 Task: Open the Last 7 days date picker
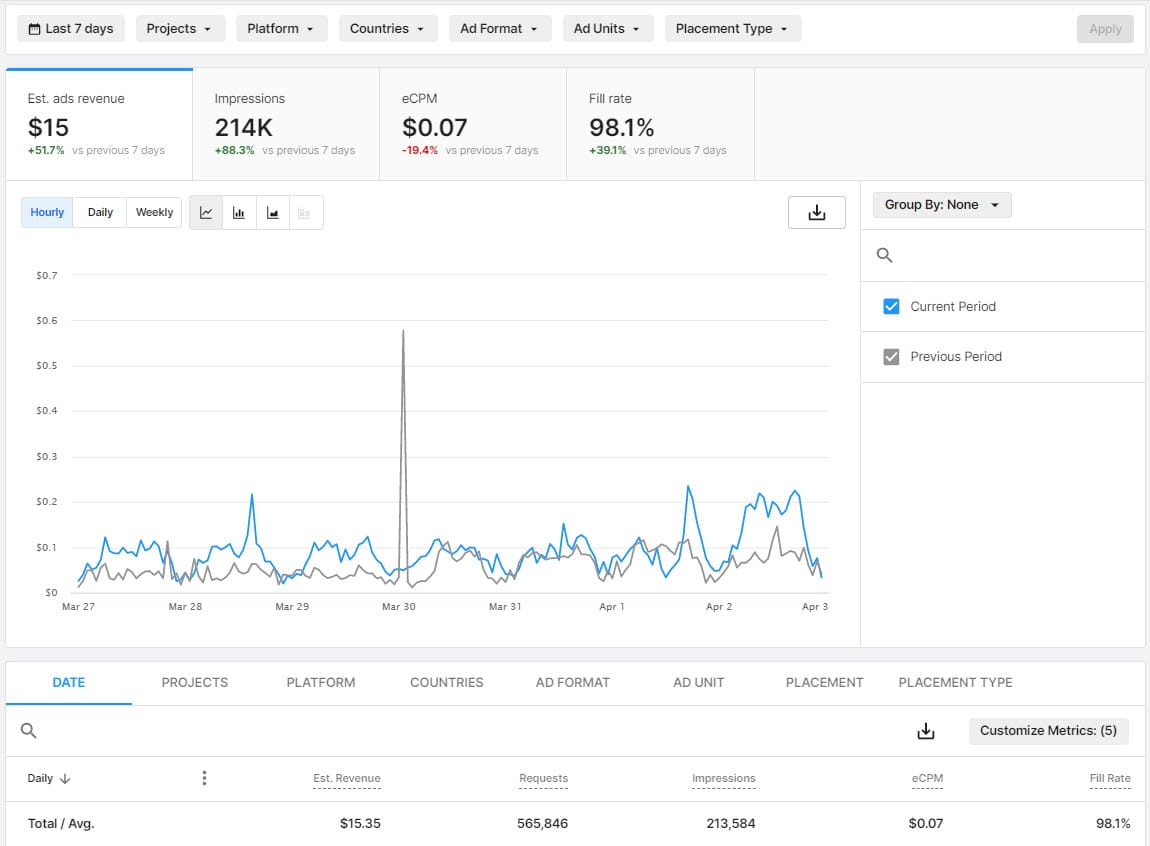70,29
